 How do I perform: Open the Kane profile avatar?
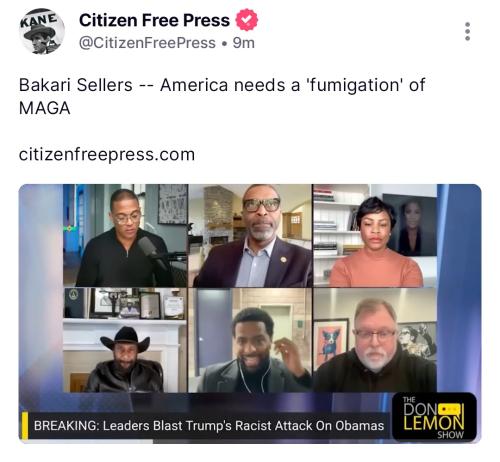point(42,31)
